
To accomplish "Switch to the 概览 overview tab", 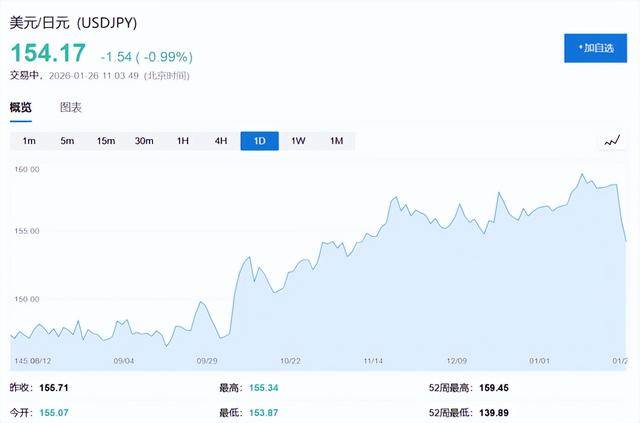I will tap(21, 108).
